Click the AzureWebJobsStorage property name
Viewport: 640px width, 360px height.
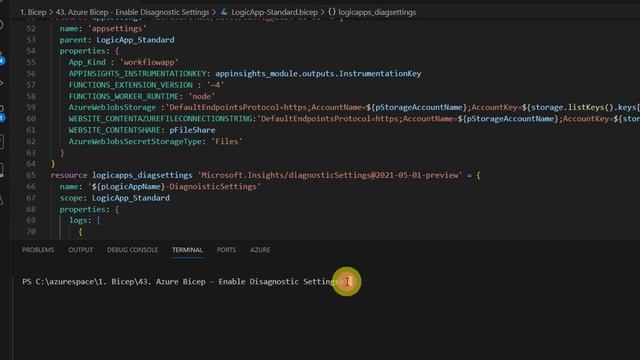coord(112,107)
